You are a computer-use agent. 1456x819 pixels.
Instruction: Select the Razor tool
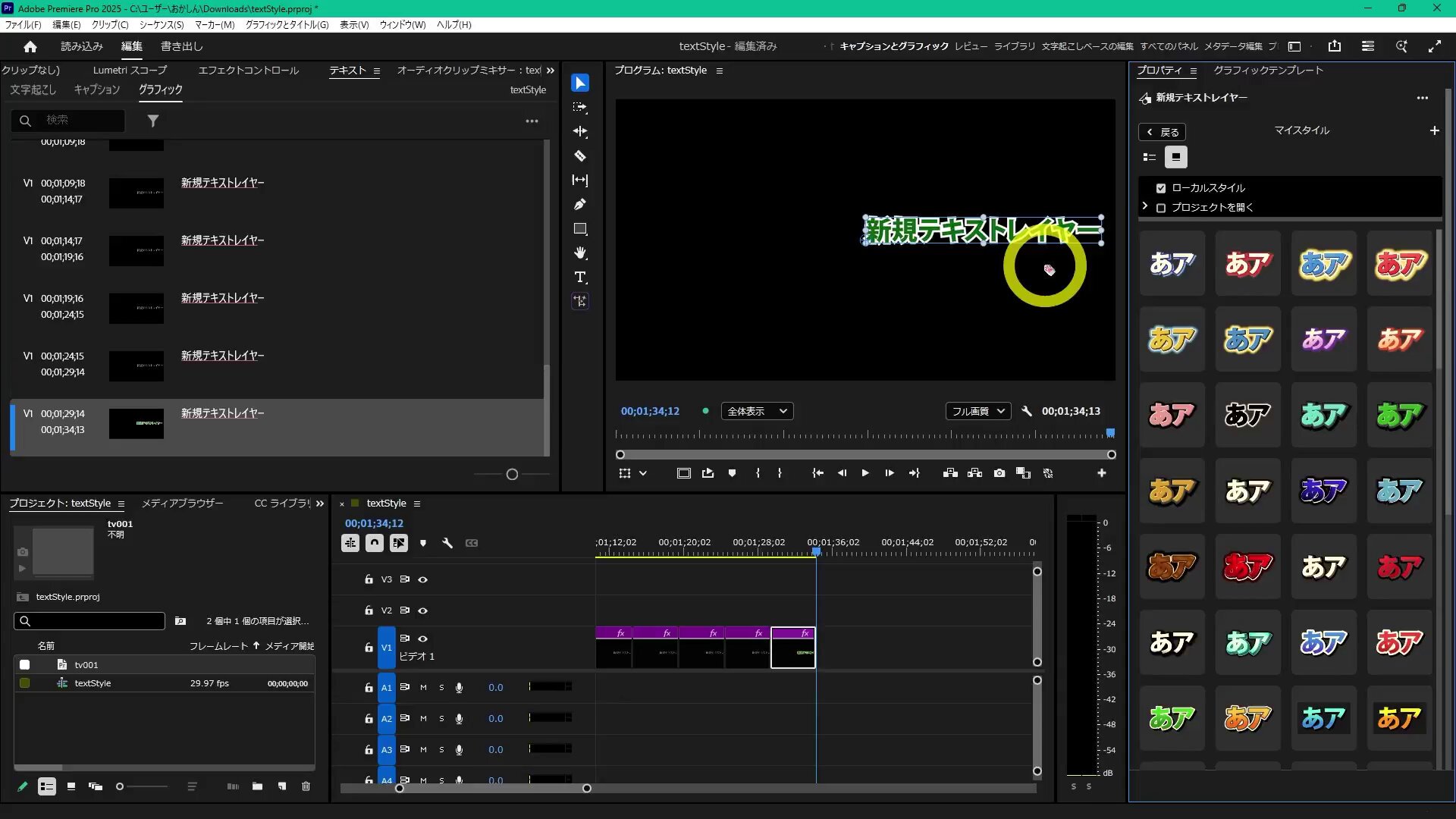pyautogui.click(x=580, y=155)
